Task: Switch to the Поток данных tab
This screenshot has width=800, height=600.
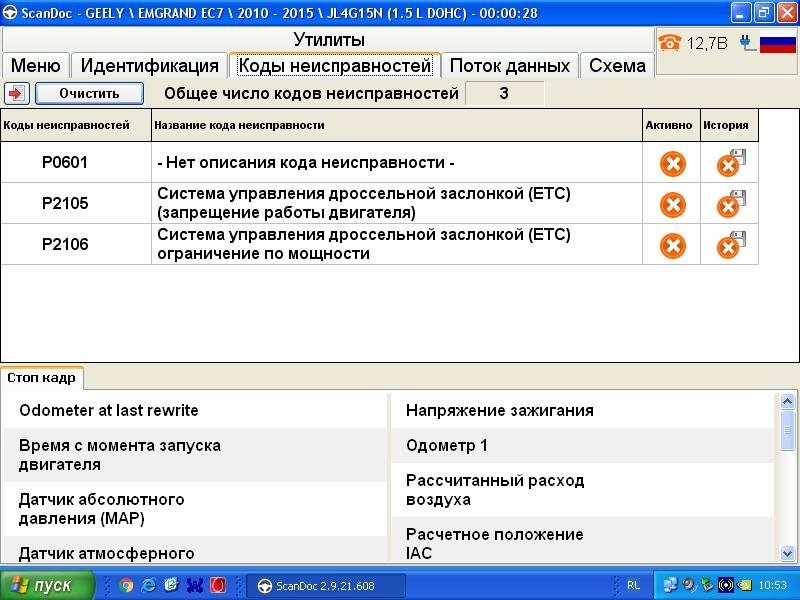Action: click(509, 65)
